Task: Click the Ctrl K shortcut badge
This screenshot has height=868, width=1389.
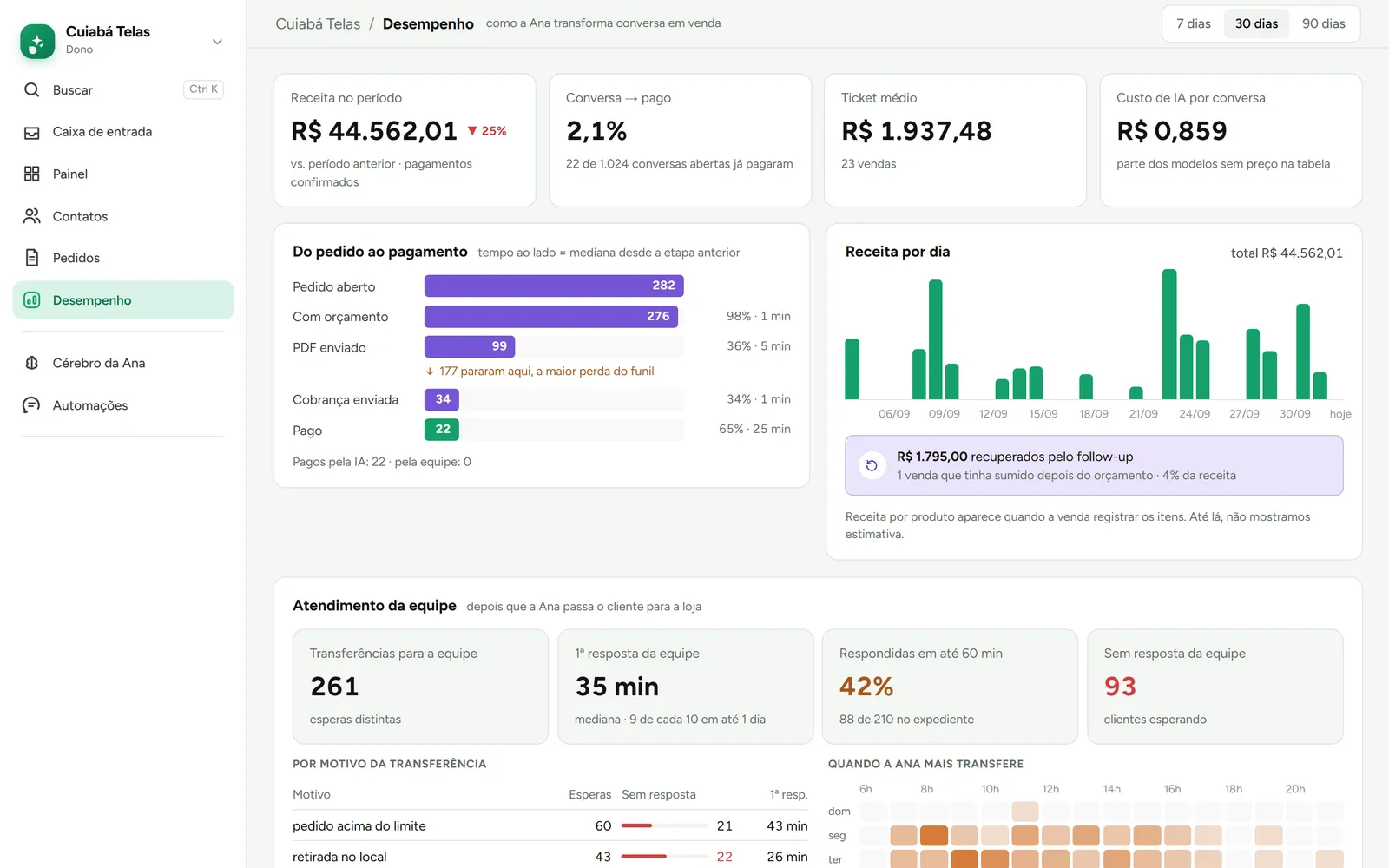Action: coord(204,89)
